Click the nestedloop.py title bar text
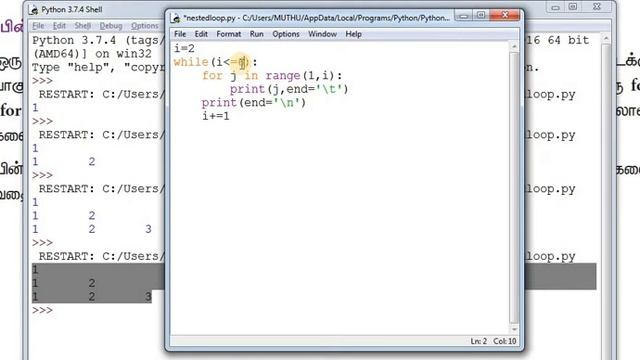Screen dimensions: 640x360 [x=316, y=18]
